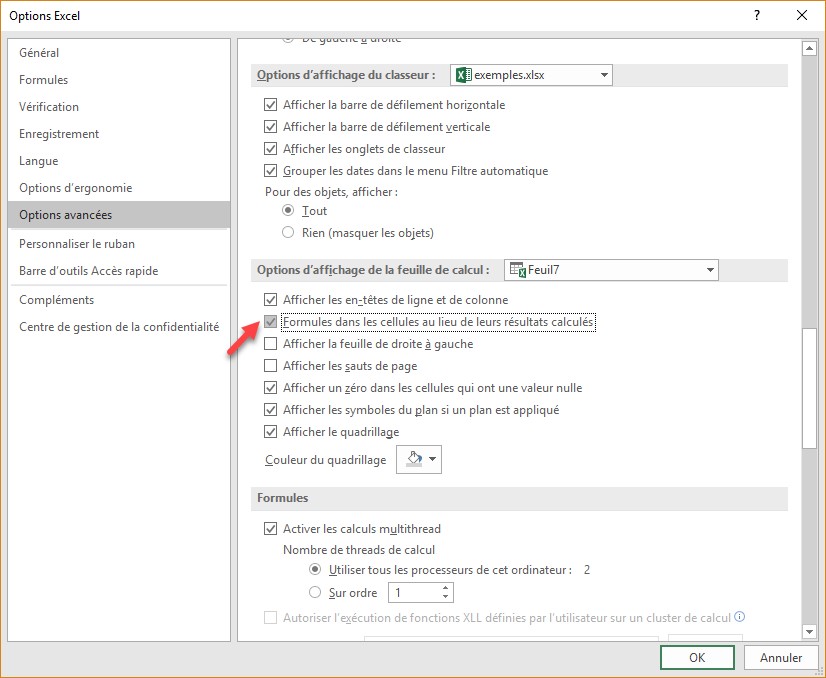The image size is (826, 678).
Task: Open the Couleur du quadrillage color picker
Action: 419,459
